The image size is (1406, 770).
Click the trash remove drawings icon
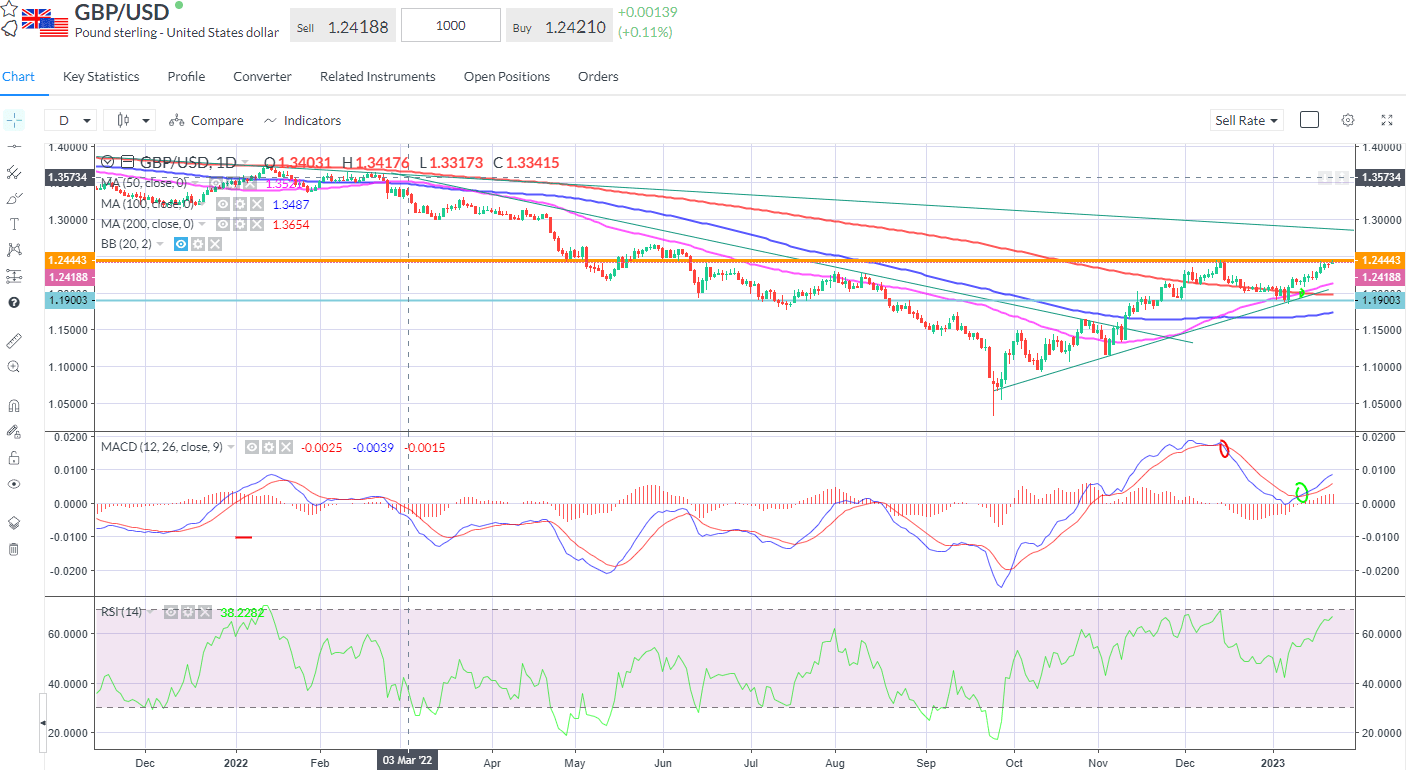(x=14, y=549)
